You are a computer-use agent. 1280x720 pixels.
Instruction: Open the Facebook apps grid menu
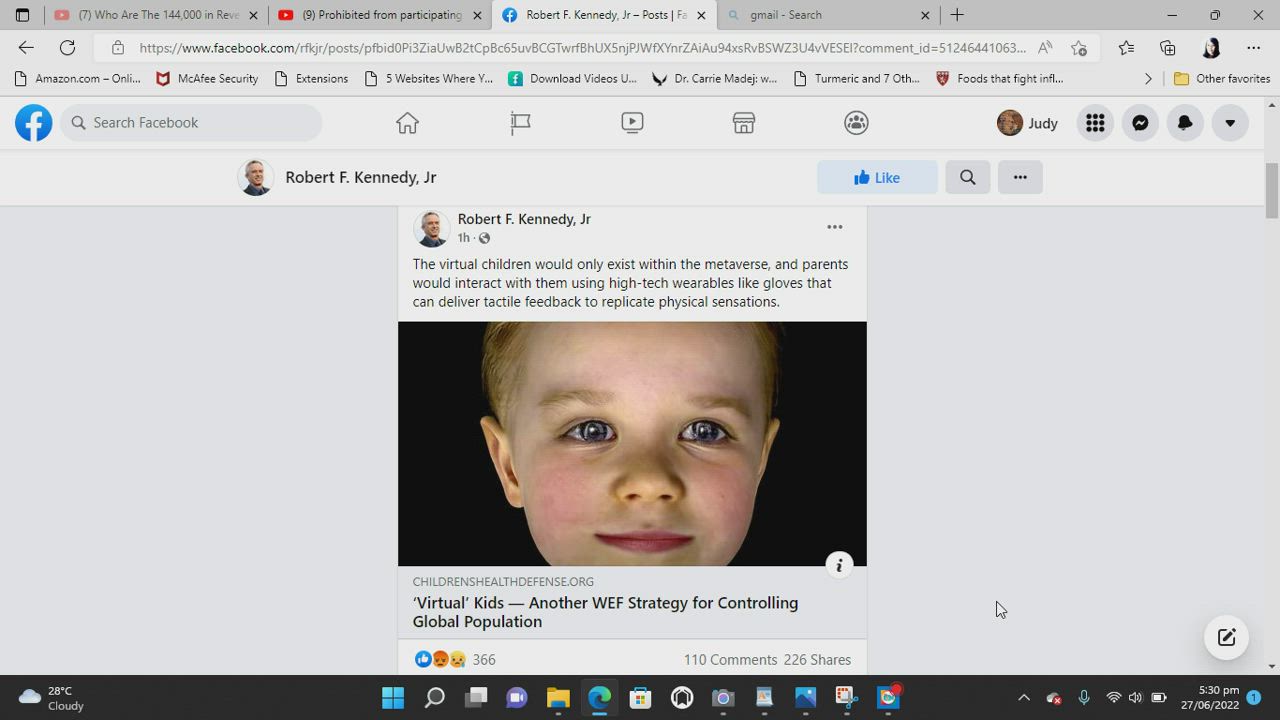click(1095, 123)
